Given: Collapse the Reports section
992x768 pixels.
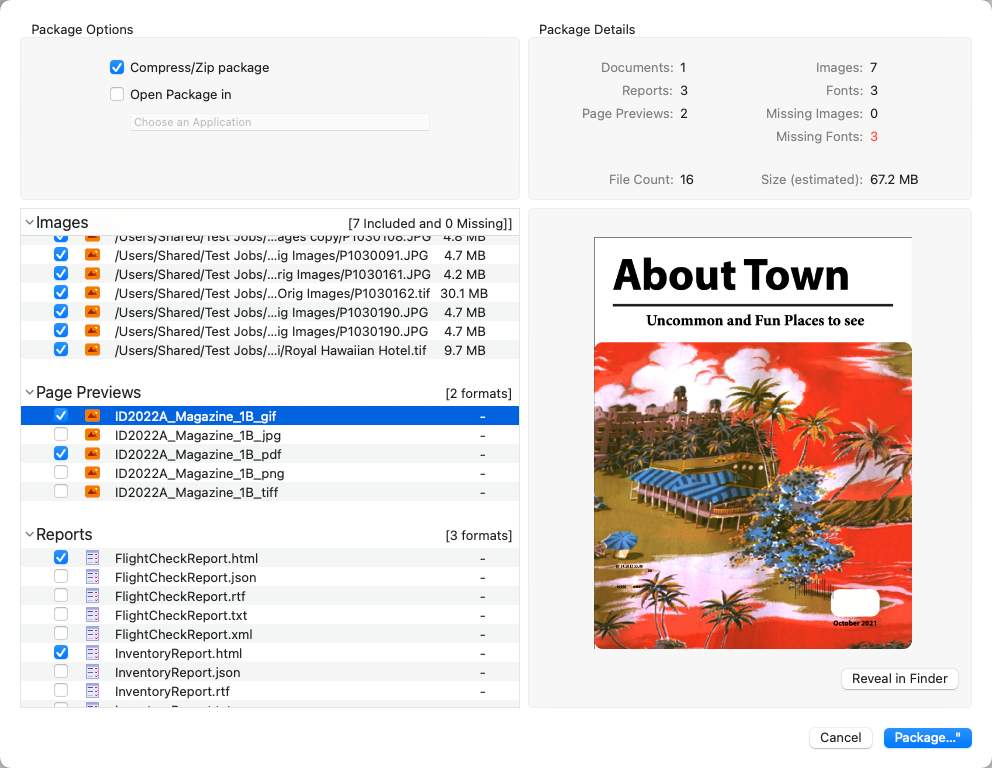Looking at the screenshot, I should click(x=29, y=535).
